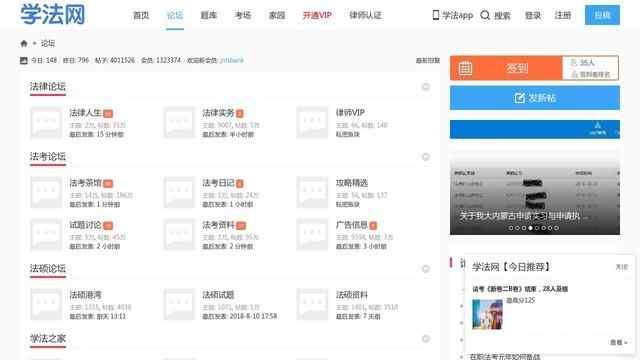Open the 法考资料 forum bubble icon
This screenshot has height=360, width=640.
click(x=179, y=235)
